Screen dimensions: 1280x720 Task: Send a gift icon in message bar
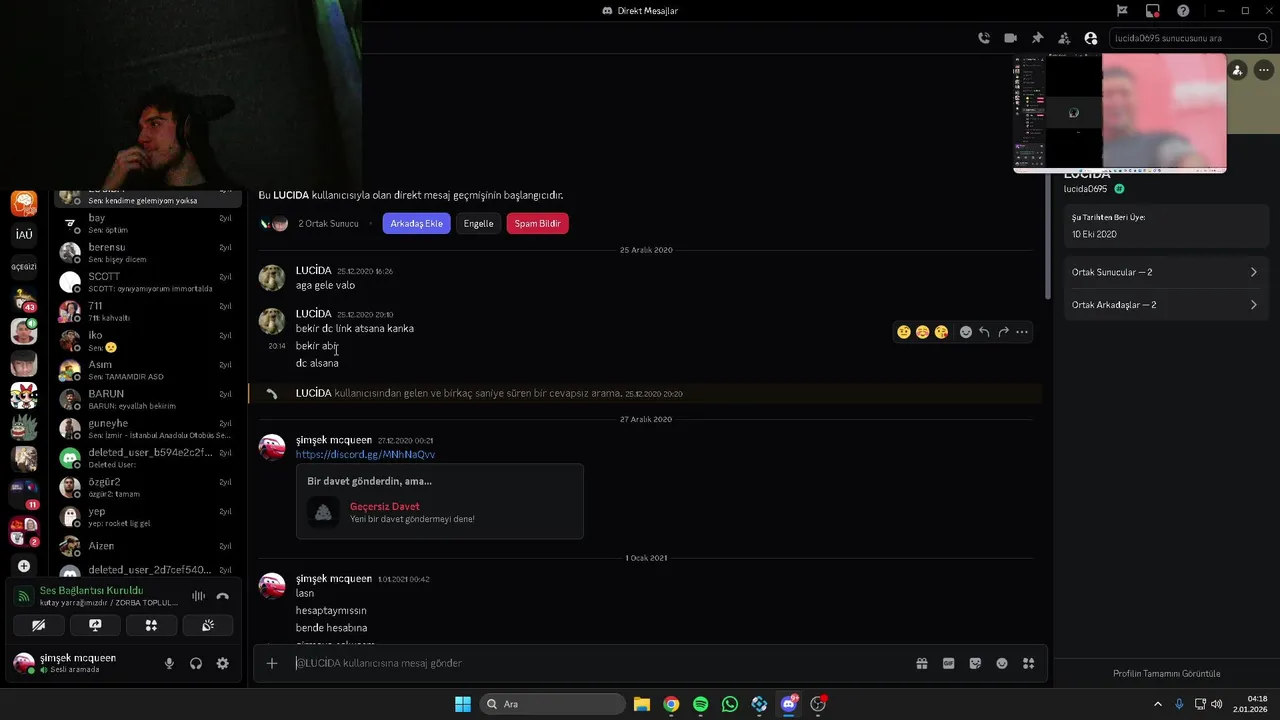click(x=922, y=663)
